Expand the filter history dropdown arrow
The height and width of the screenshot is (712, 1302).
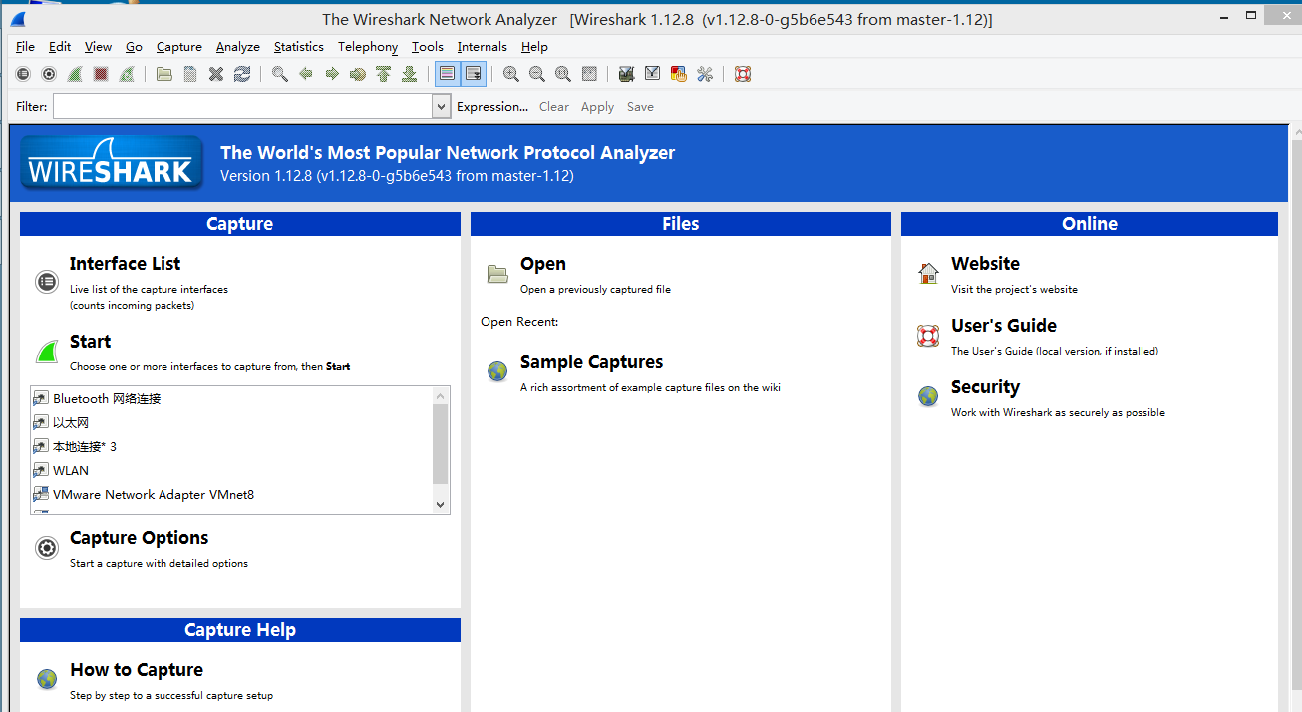[x=442, y=106]
